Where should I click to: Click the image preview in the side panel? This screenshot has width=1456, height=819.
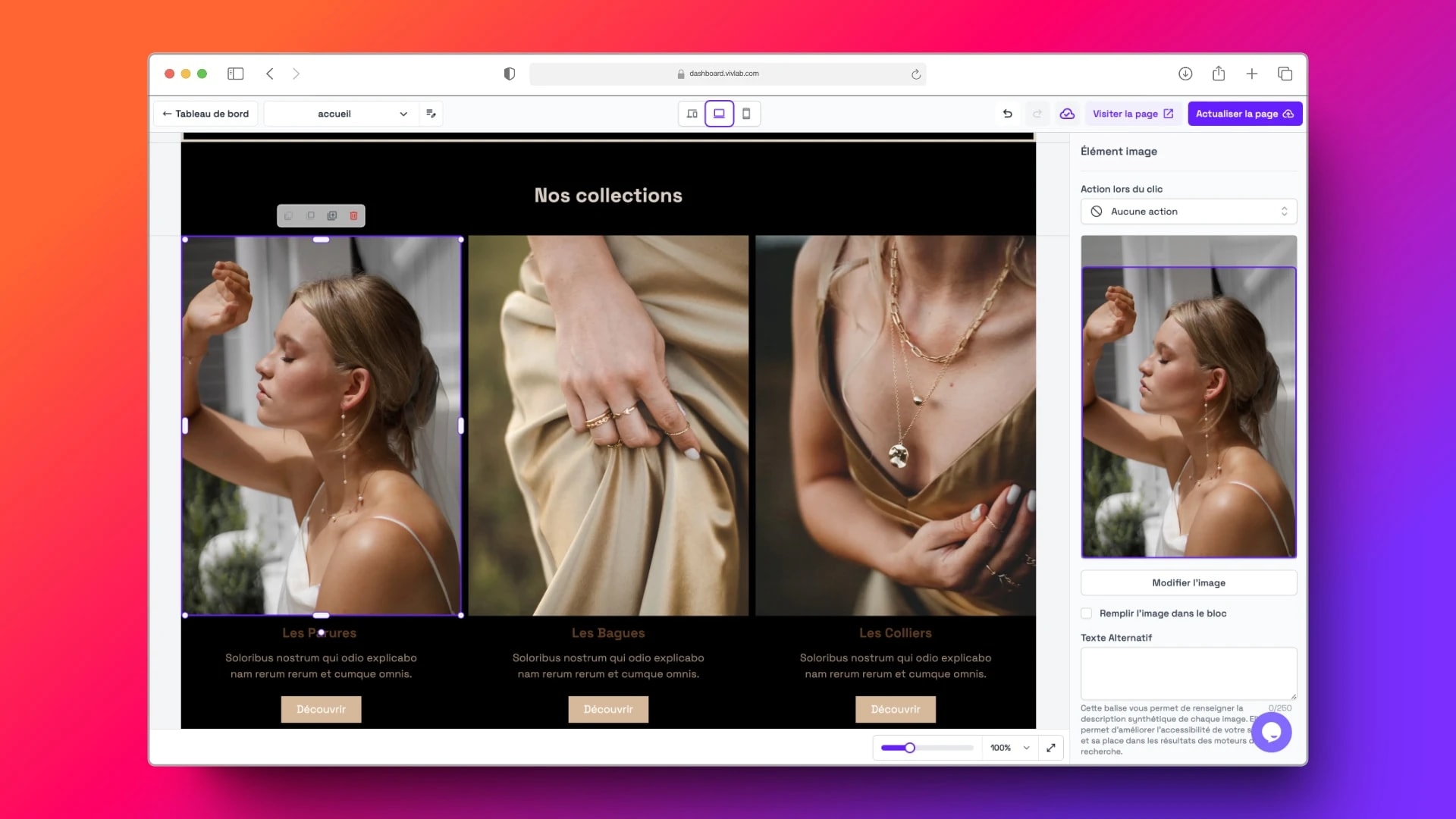click(1188, 397)
